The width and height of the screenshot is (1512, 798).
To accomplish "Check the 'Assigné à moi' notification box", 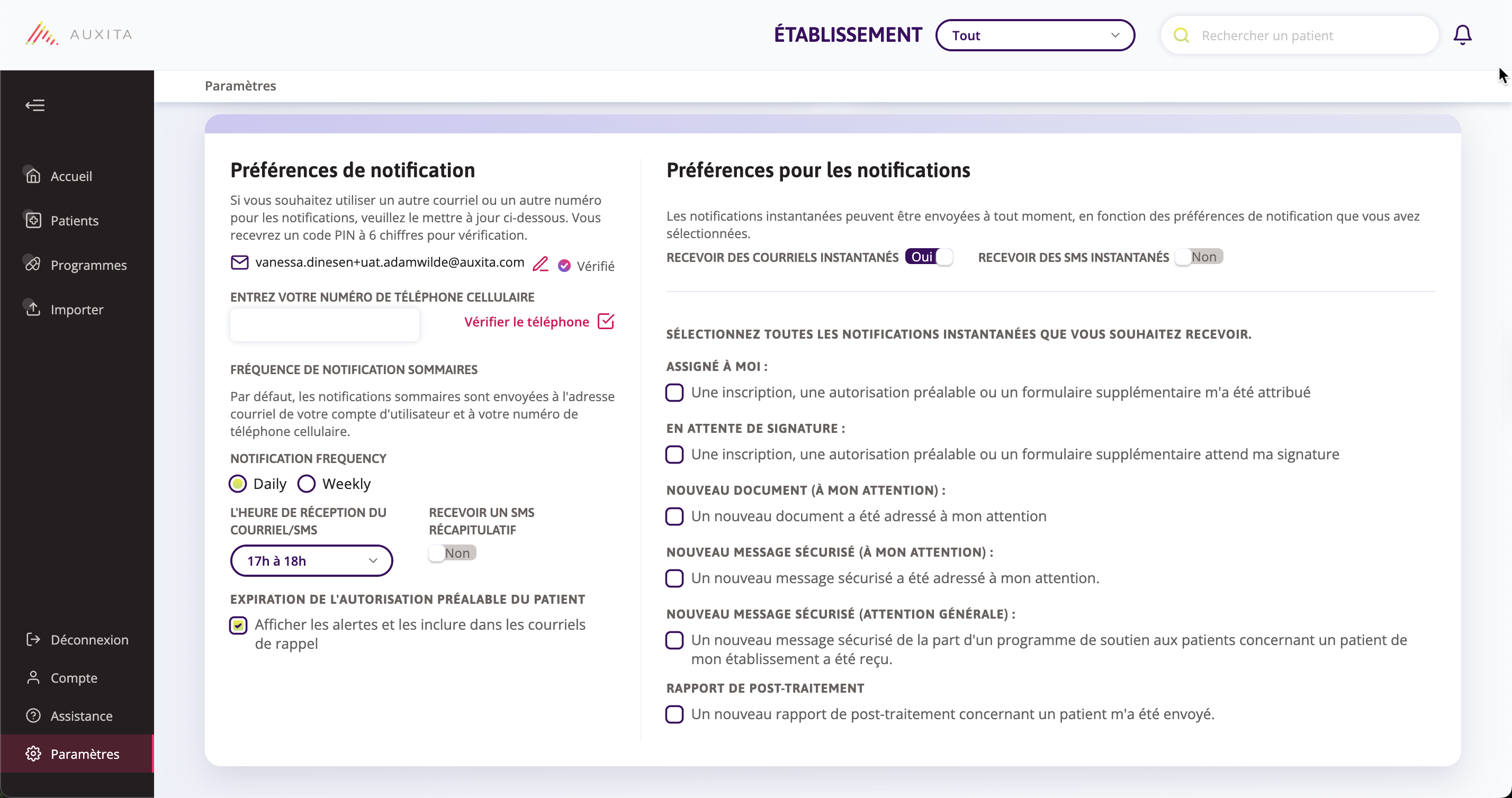I will 674,393.
